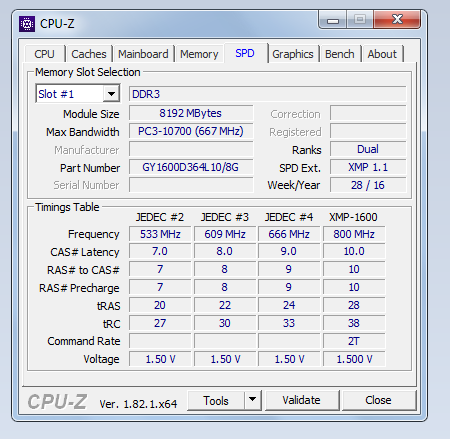
Task: Click the tRC value 27
Action: point(160,323)
